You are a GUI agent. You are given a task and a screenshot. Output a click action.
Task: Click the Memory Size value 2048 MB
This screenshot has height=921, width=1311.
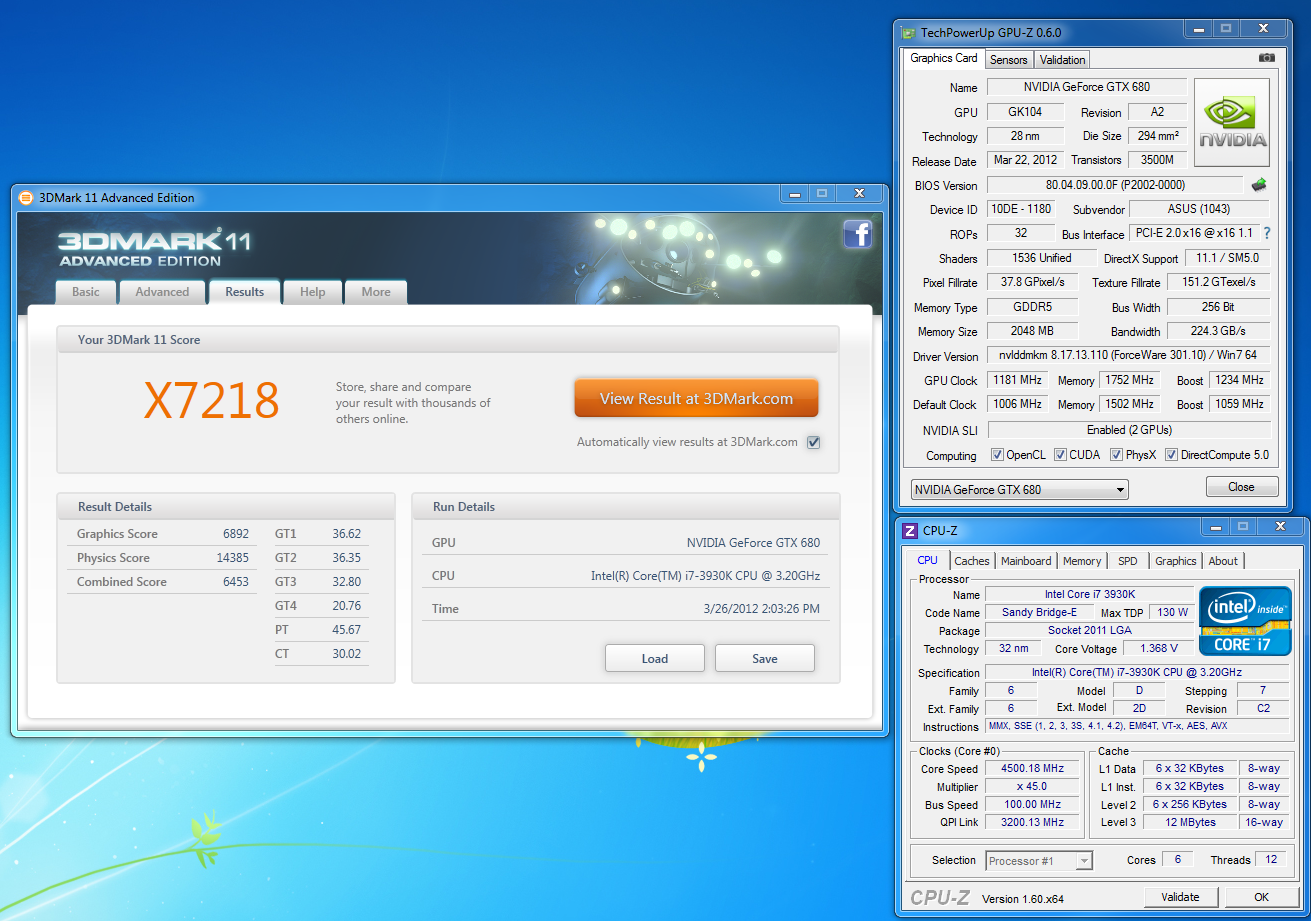tap(1034, 331)
